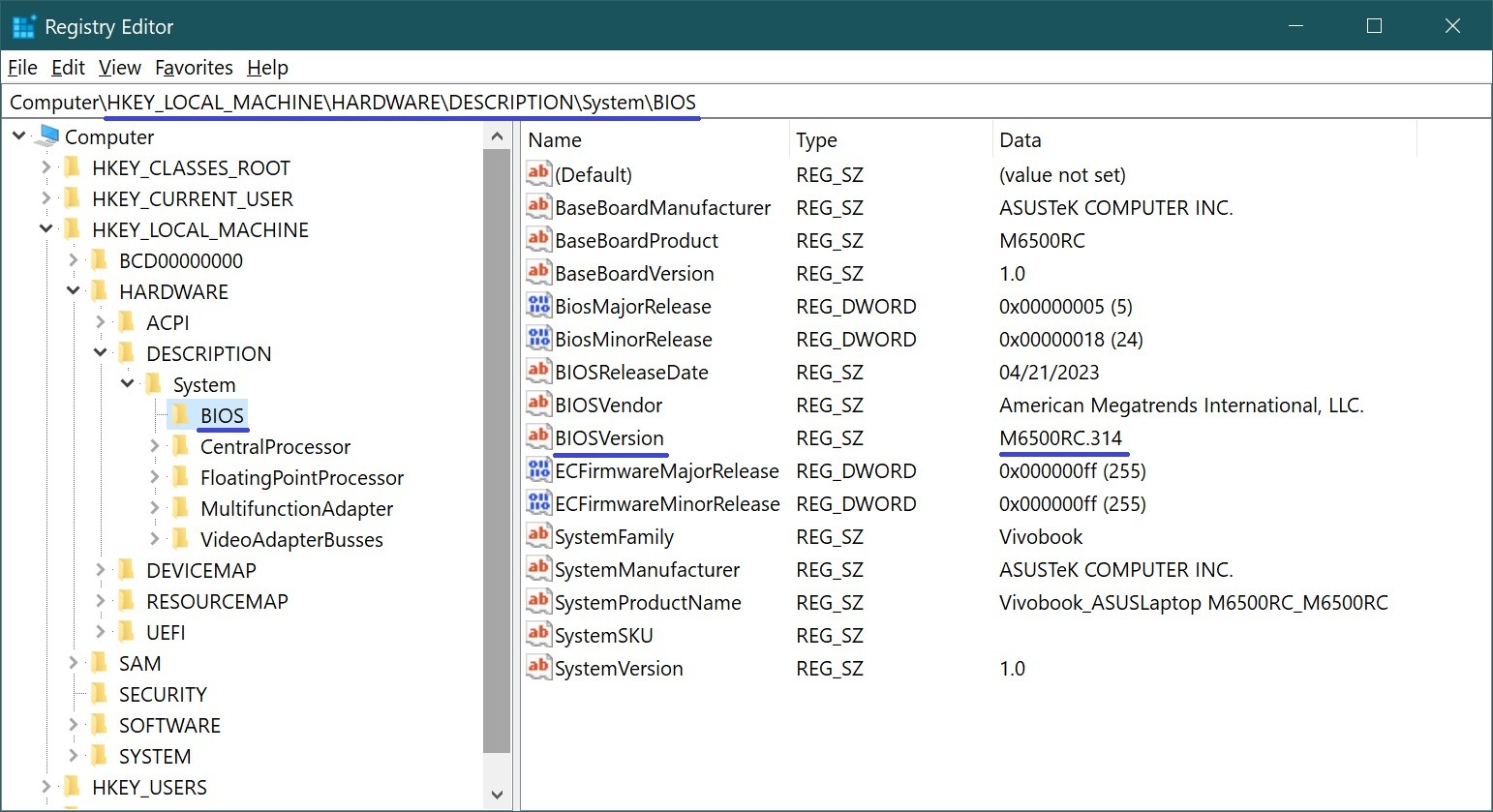Click the folder icon next to SECURITY
Screen dimensions: 1493x812
click(x=99, y=694)
